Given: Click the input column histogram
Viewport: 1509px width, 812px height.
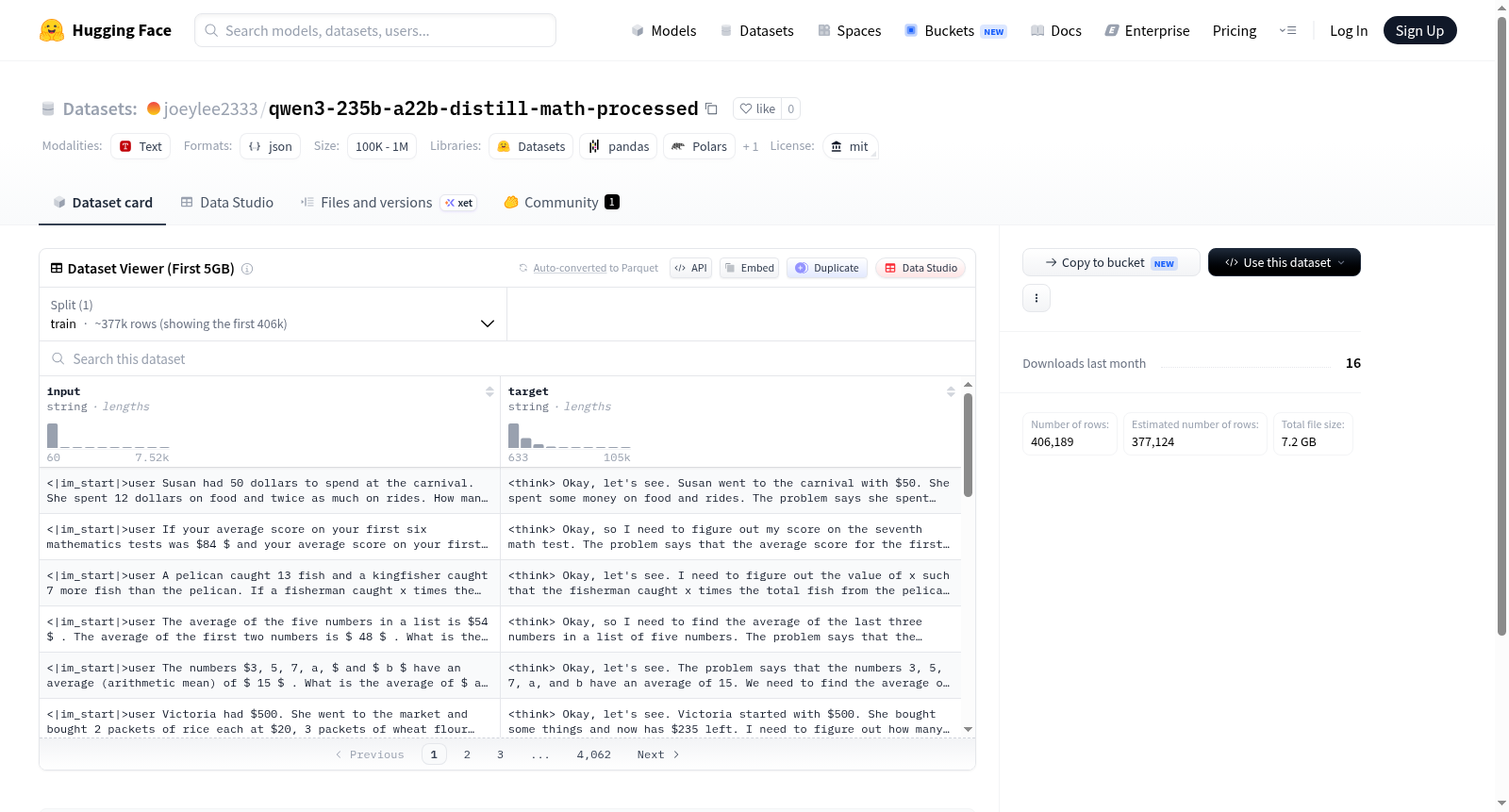Looking at the screenshot, I should (108, 436).
